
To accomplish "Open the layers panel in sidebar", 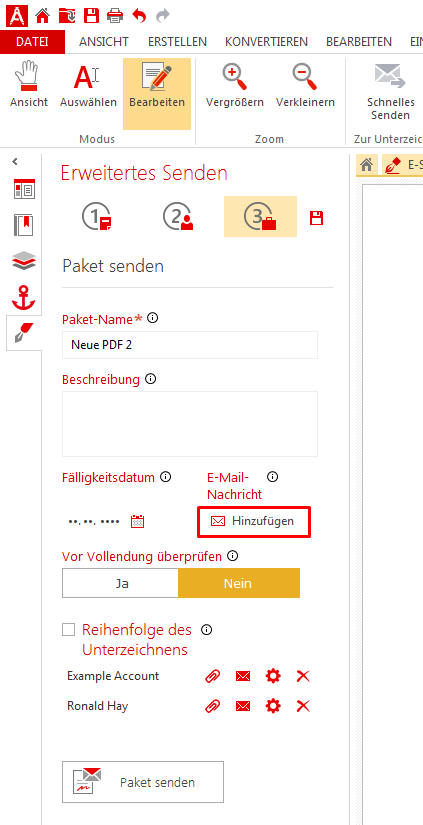I will 24,261.
